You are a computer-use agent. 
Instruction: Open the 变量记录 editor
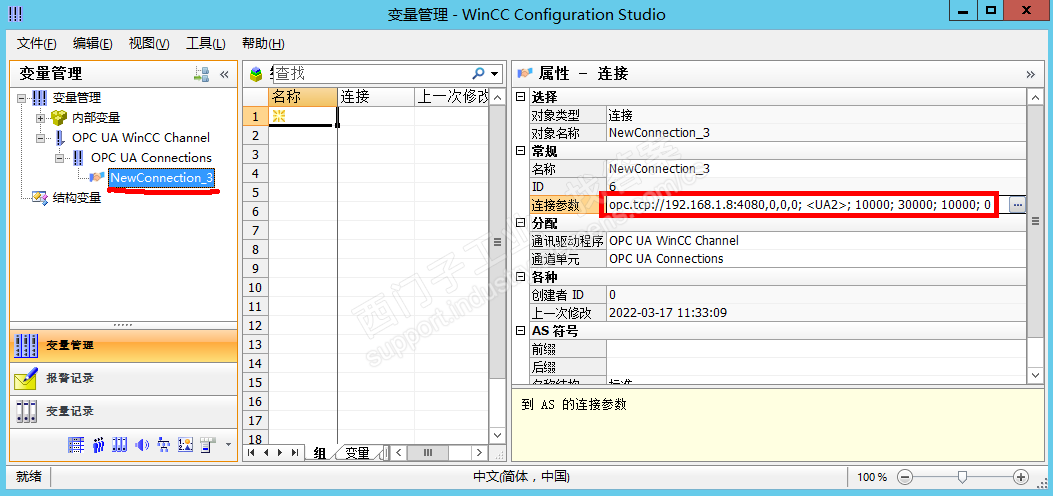tap(124, 411)
